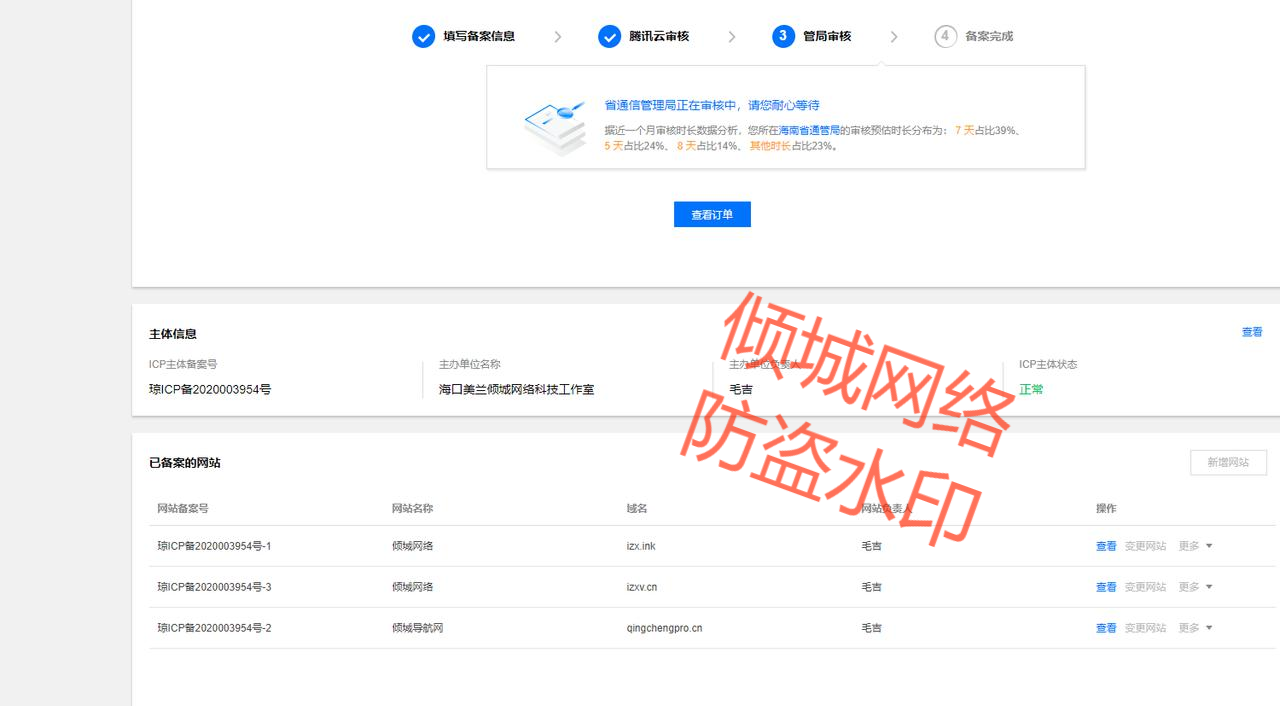This screenshot has width=1280, height=706.
Task: Click the step 3 管局审核 circle icon
Action: pyautogui.click(x=783, y=37)
